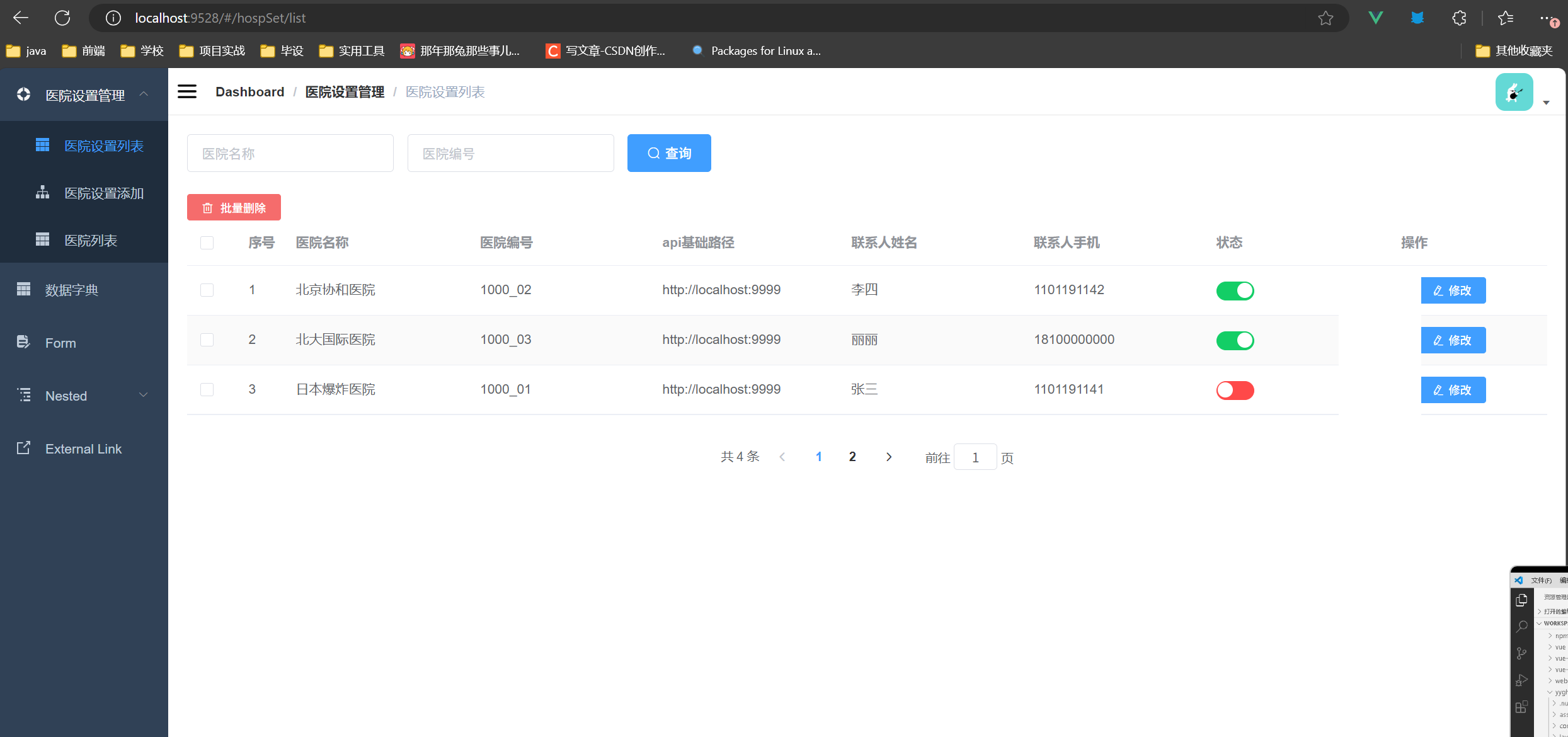Viewport: 1568px width, 737px height.
Task: Open the browser favorites list icon
Action: (x=1506, y=18)
